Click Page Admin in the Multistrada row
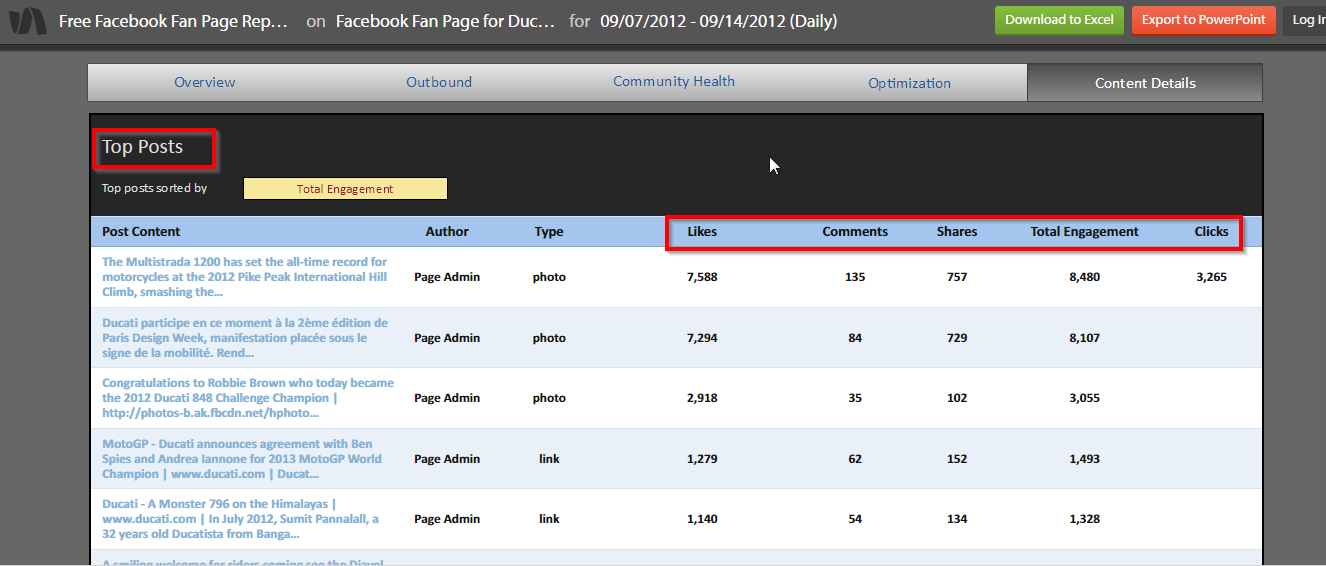The image size is (1326, 566). coord(447,277)
